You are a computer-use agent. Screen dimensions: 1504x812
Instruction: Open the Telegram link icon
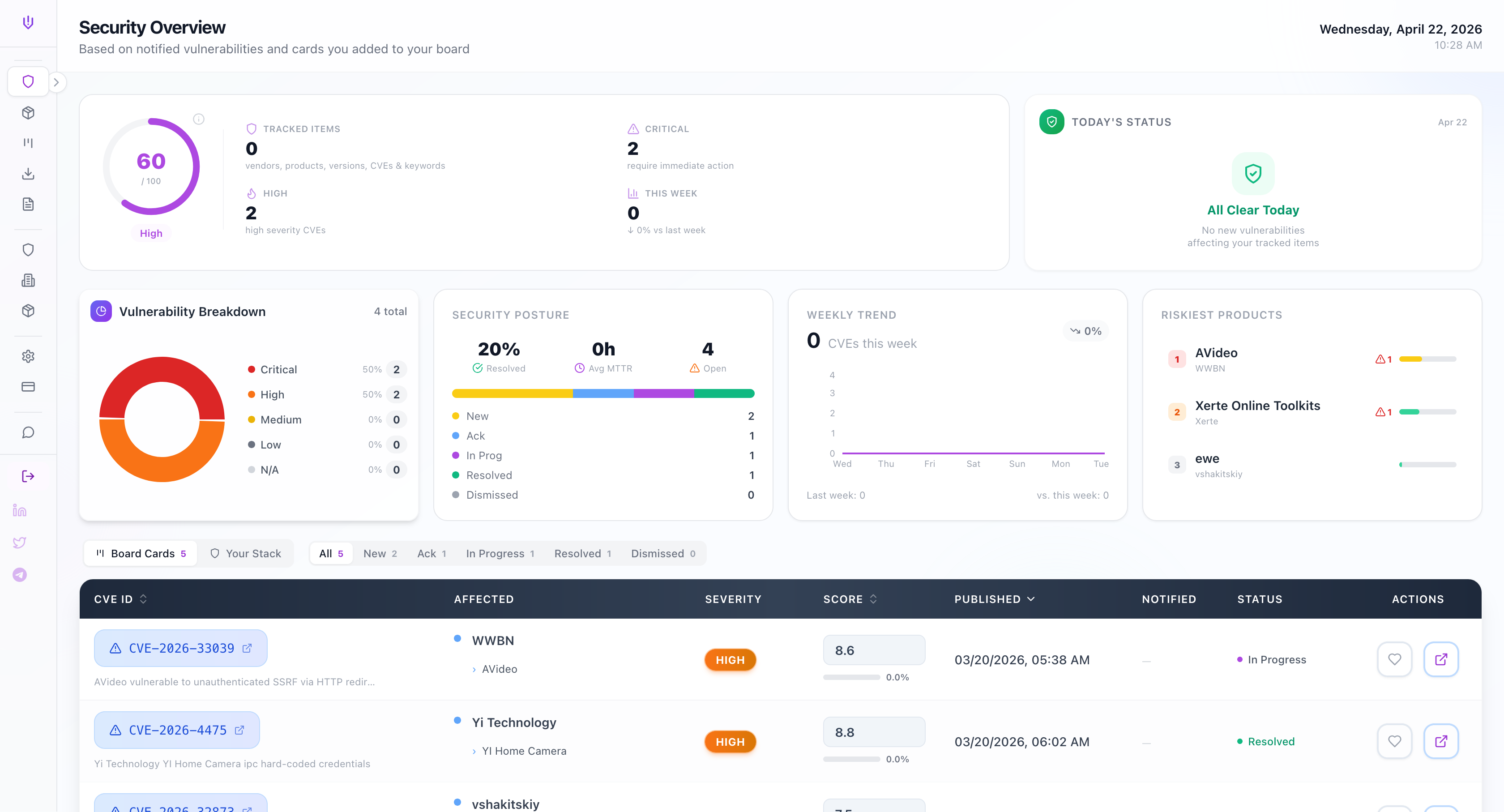click(20, 575)
